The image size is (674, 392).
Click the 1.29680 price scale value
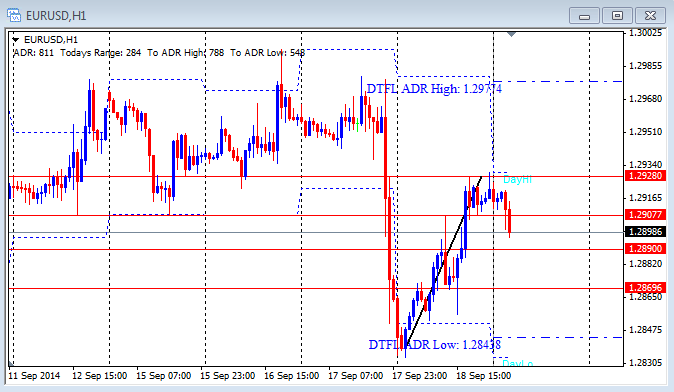[x=646, y=99]
